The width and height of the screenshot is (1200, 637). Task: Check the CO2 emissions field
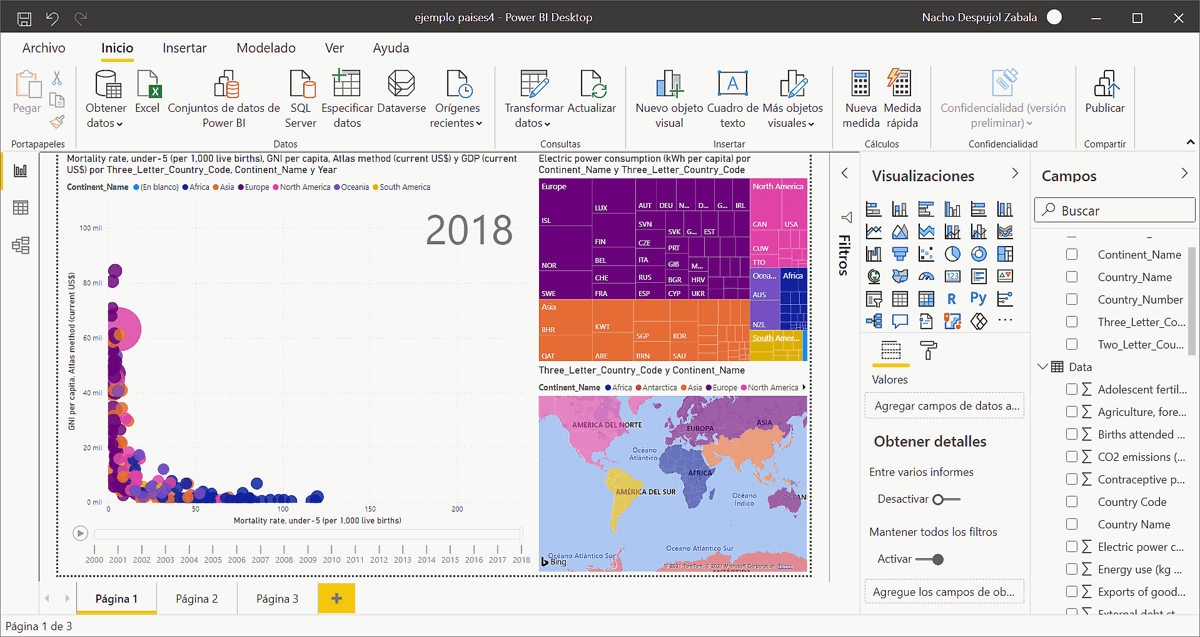pyautogui.click(x=1072, y=457)
